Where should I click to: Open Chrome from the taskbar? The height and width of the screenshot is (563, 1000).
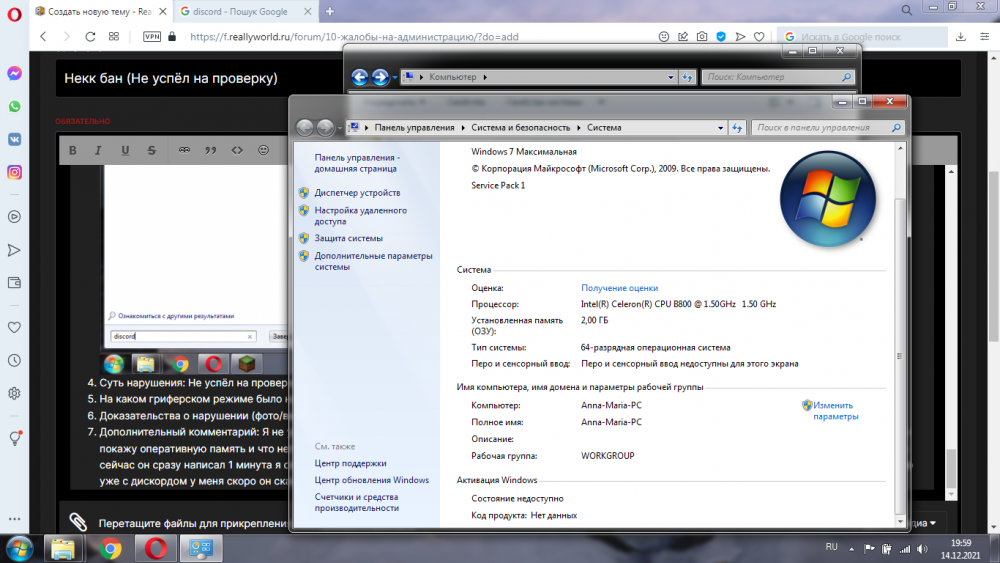(110, 548)
